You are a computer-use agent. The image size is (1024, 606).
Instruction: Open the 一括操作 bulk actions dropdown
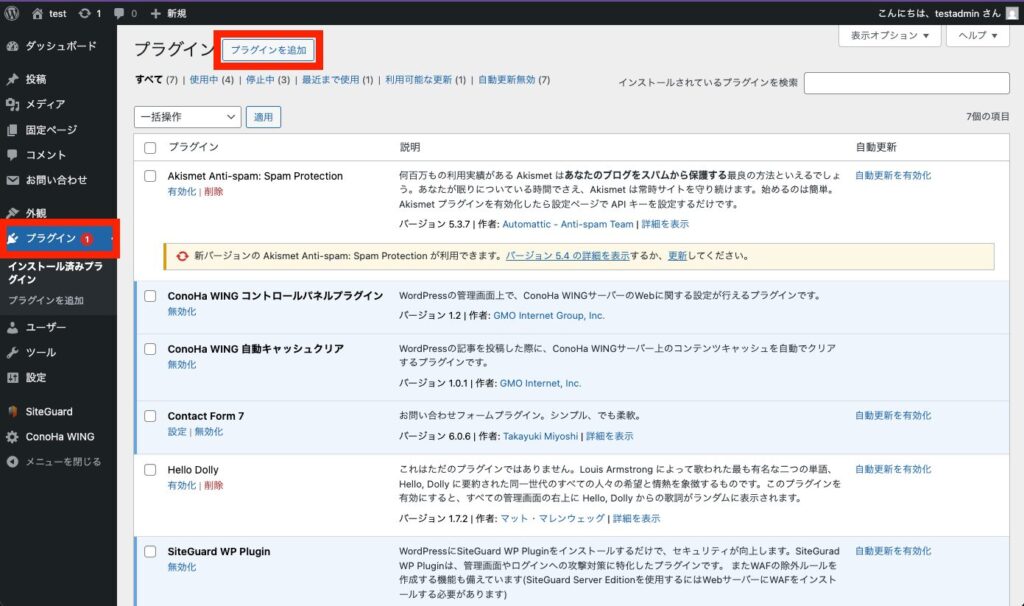187,117
